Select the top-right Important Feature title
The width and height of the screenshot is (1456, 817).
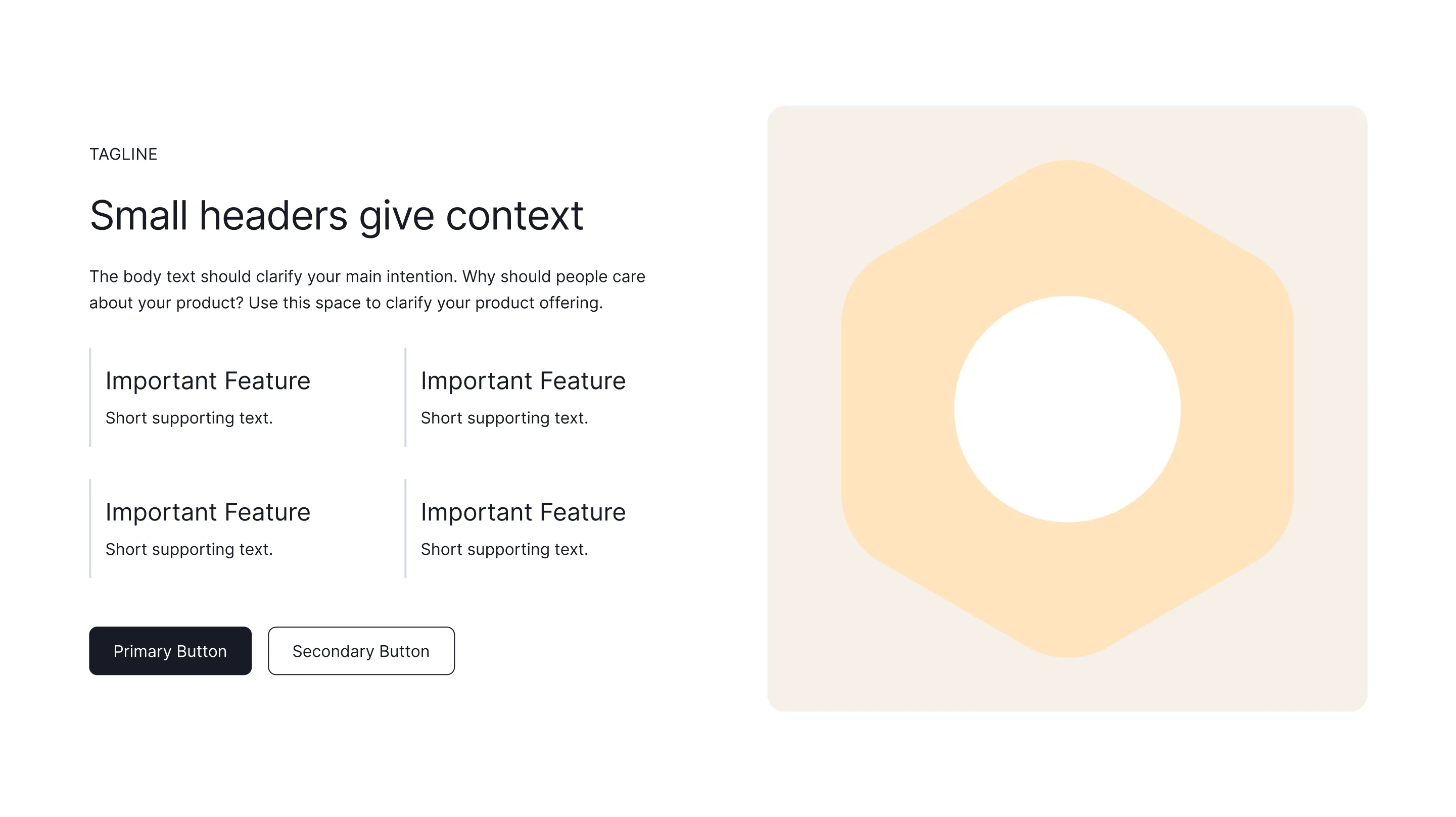524,381
